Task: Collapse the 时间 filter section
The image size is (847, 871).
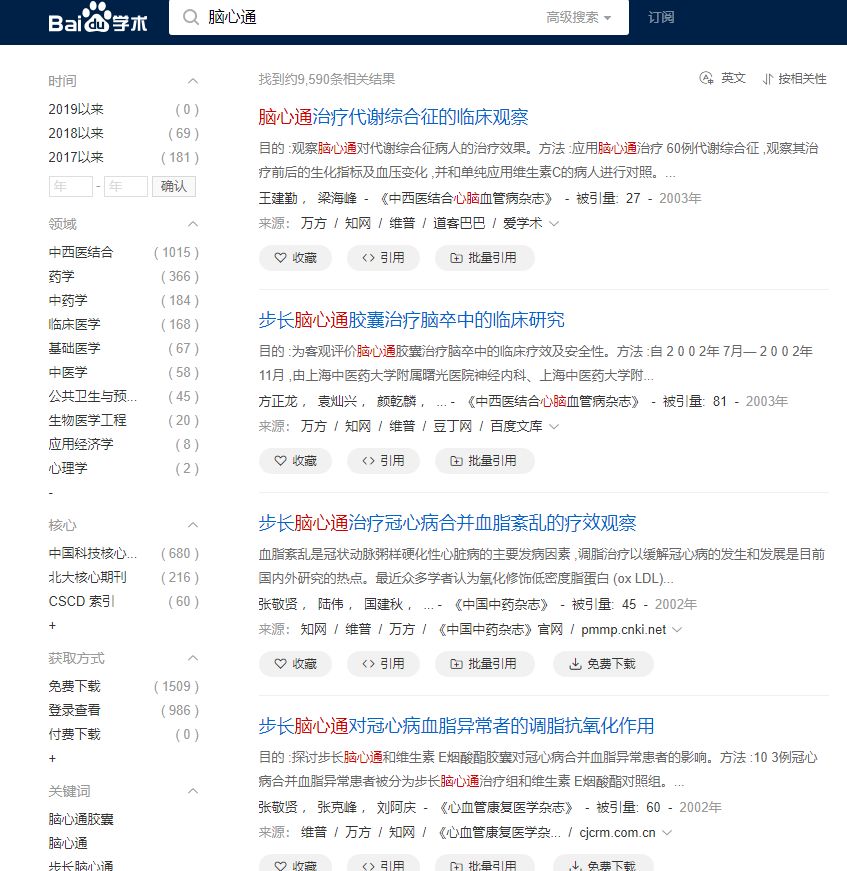Action: (193, 81)
